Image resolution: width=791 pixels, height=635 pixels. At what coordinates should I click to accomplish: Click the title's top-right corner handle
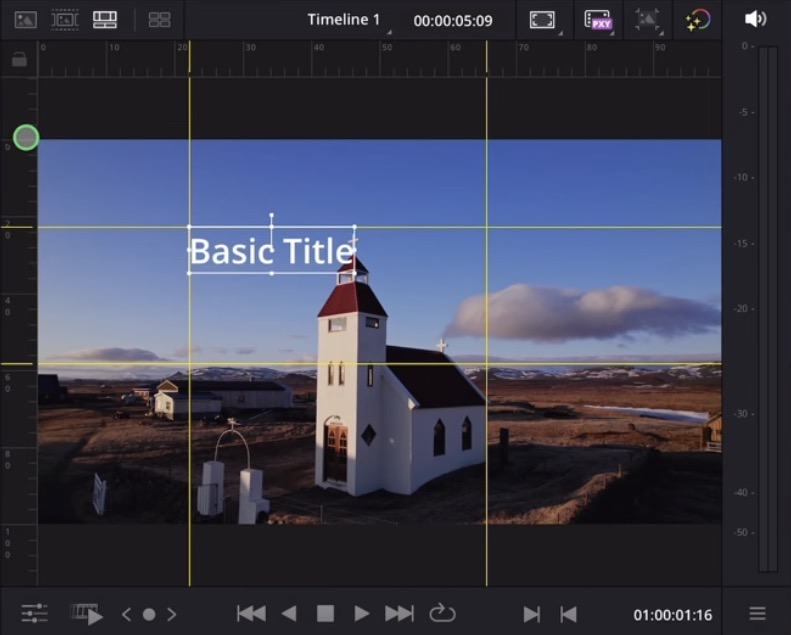click(x=355, y=227)
